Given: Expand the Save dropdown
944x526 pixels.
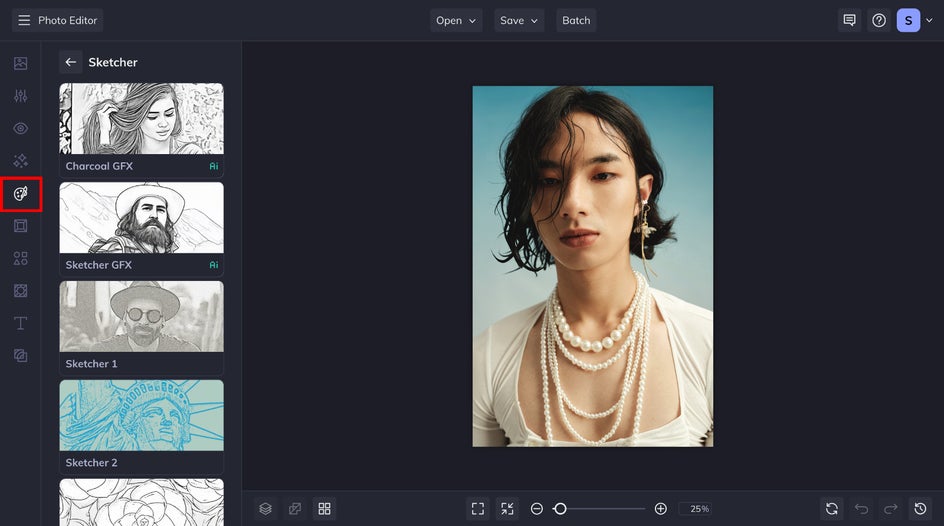Looking at the screenshot, I should click(x=519, y=20).
